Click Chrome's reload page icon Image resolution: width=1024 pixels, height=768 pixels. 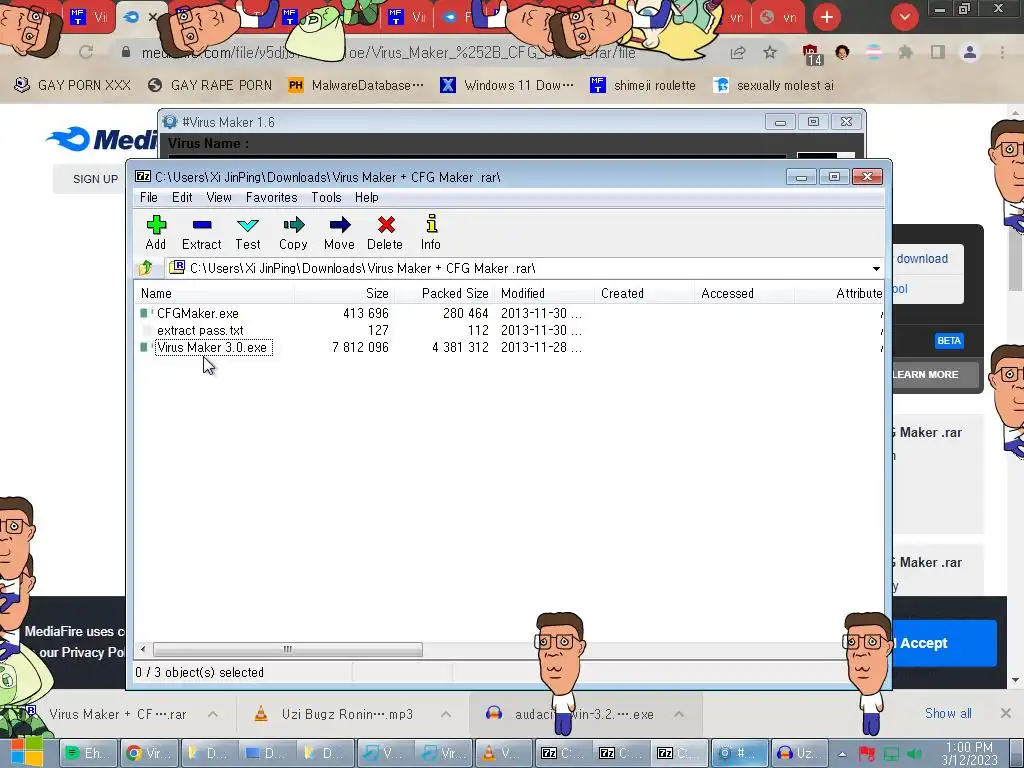pos(86,52)
